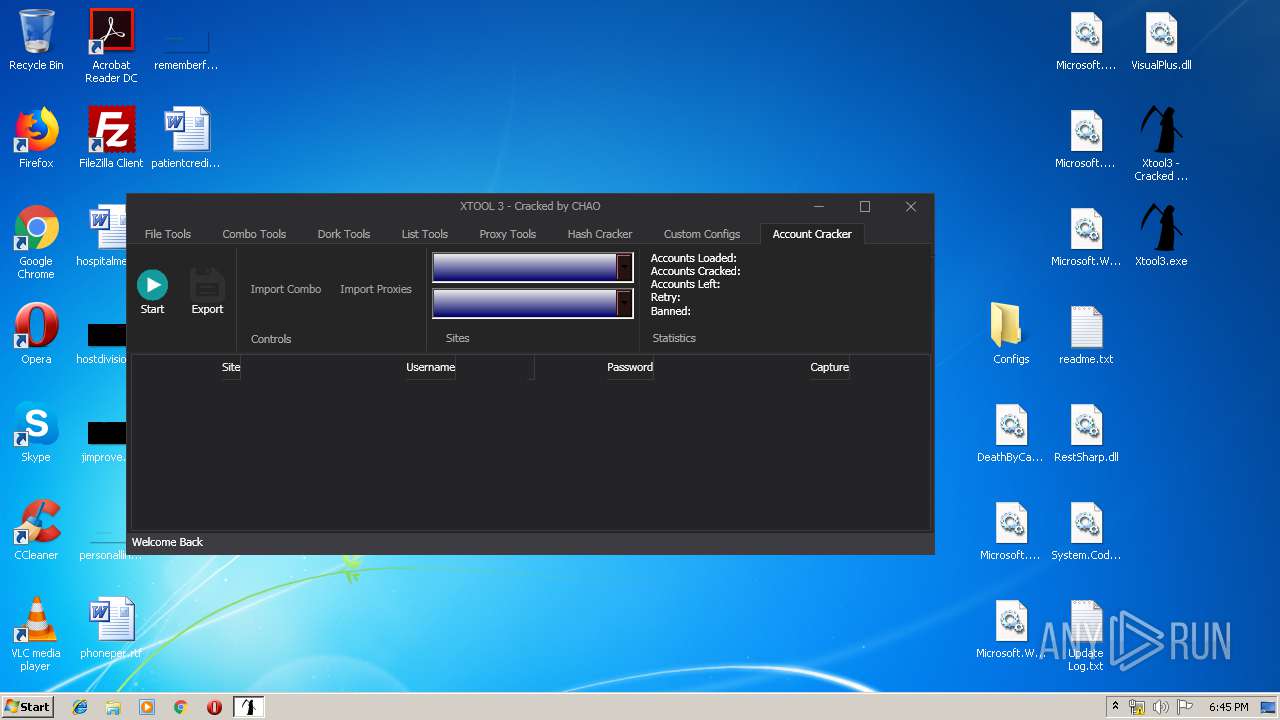Open the Recycle Bin desktop icon
This screenshot has width=1280, height=720.
tap(36, 40)
